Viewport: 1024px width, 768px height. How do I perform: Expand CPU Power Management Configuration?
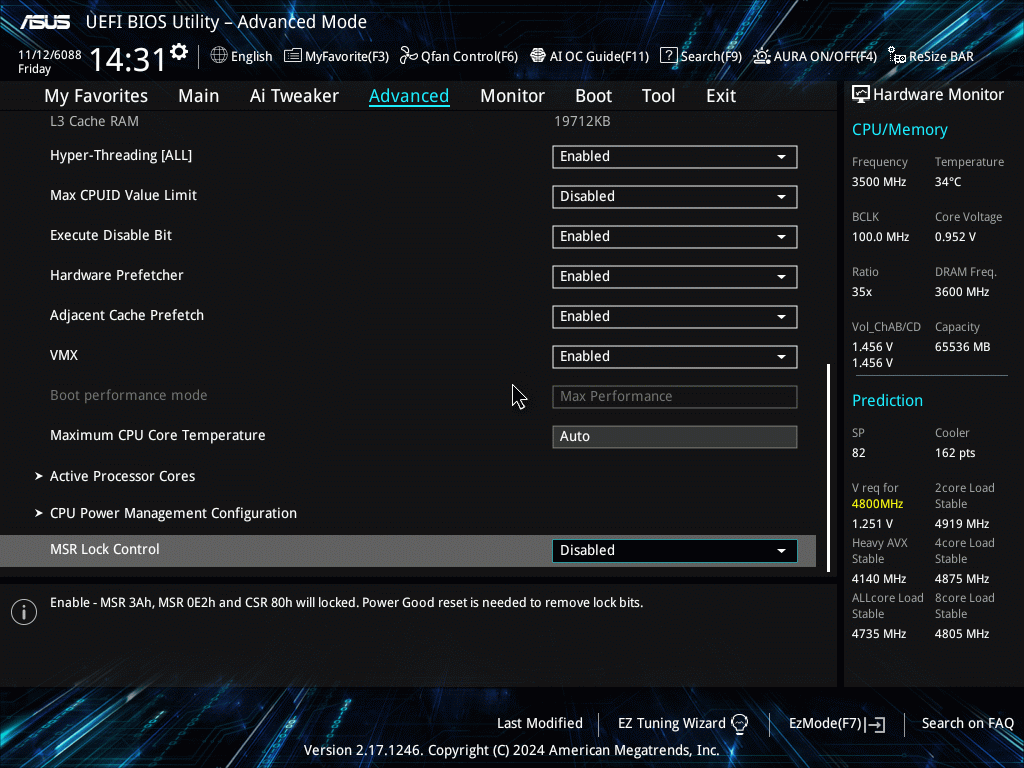pos(173,513)
